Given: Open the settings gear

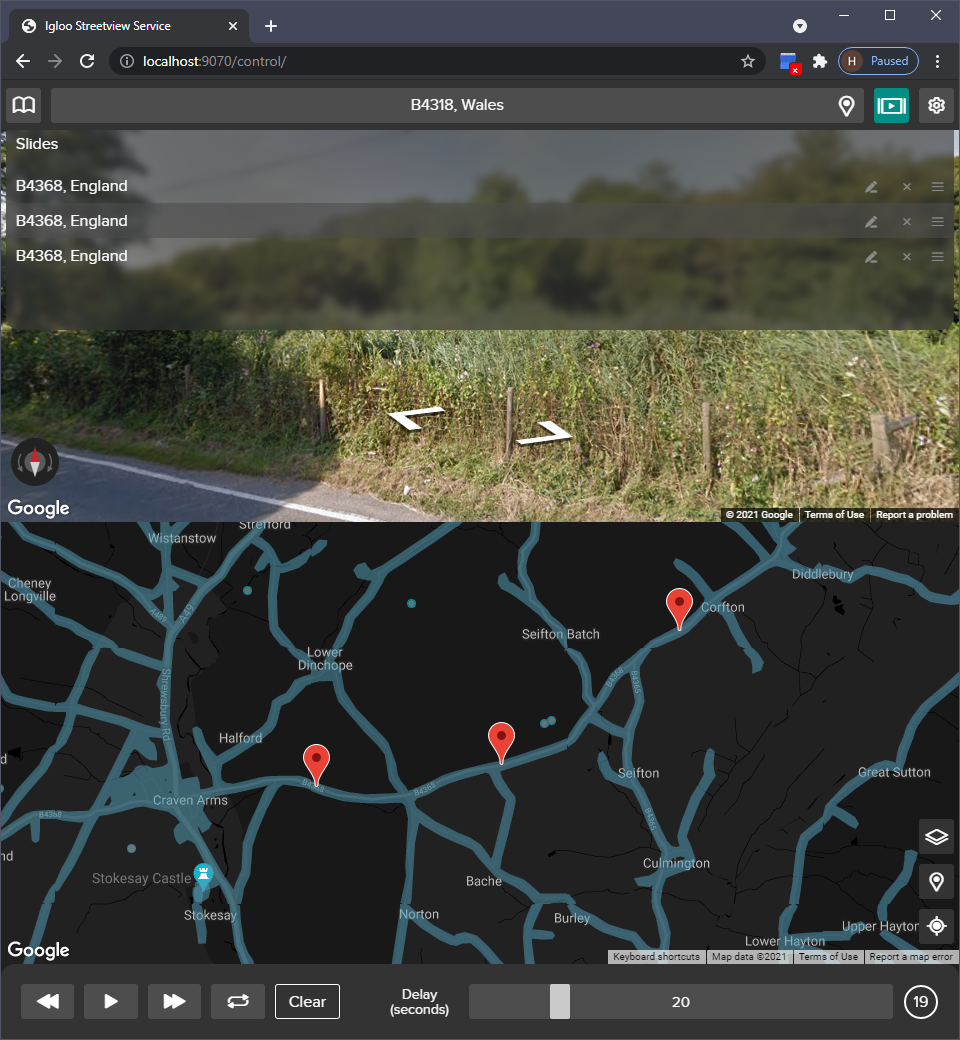Looking at the screenshot, I should [x=936, y=105].
